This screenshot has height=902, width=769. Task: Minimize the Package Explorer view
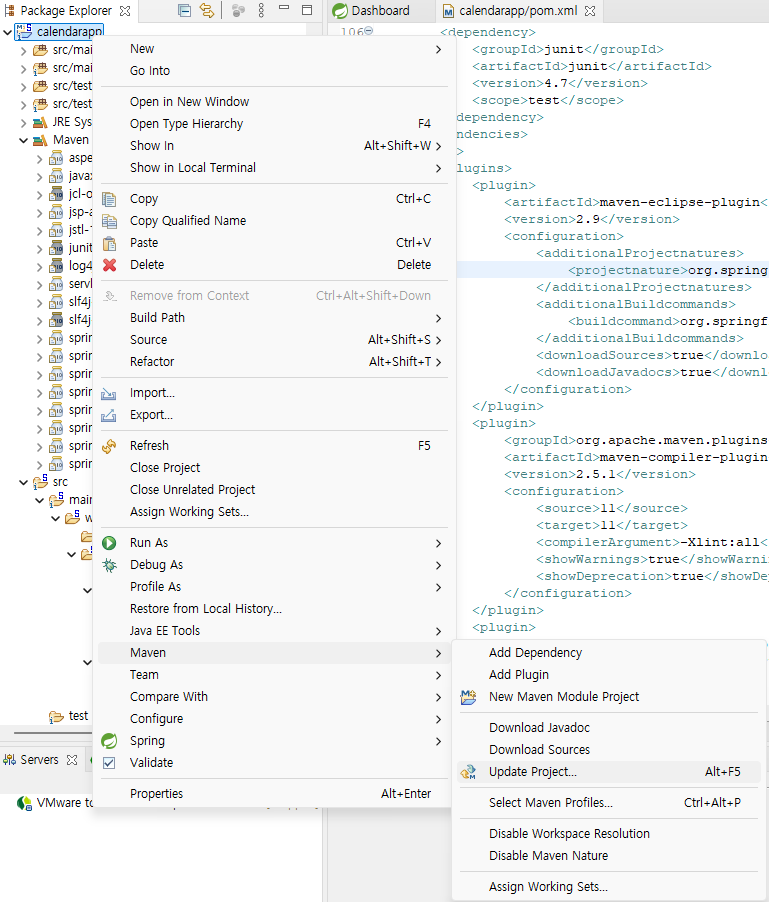coord(284,9)
